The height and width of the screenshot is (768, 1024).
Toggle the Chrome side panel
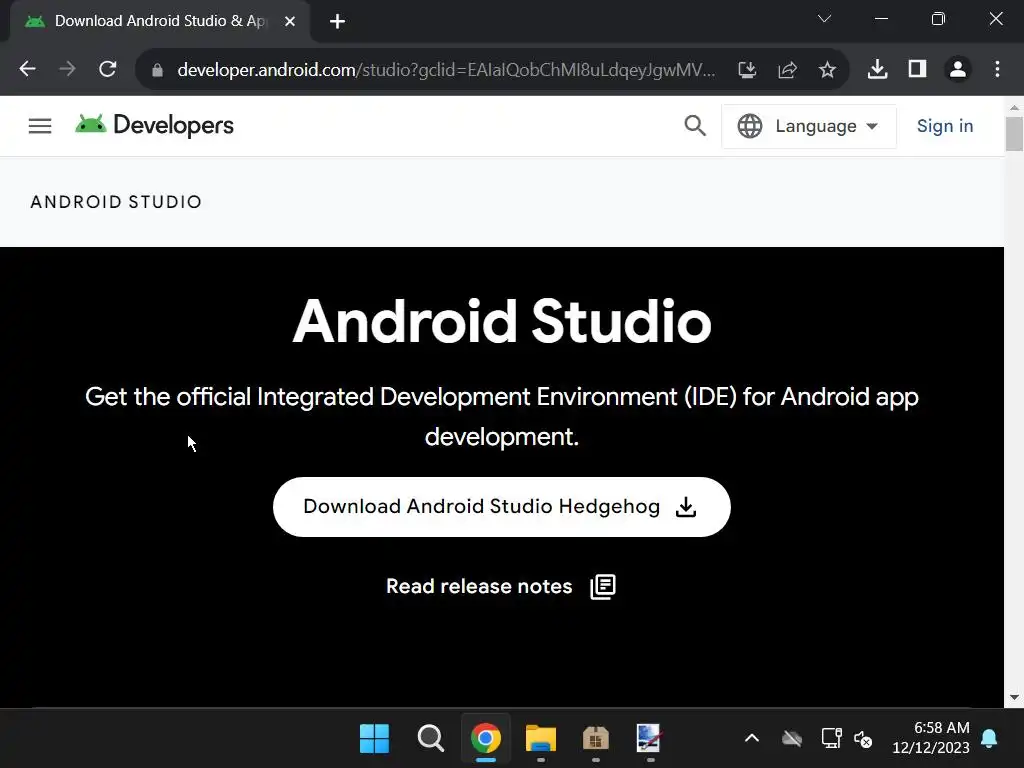tap(918, 69)
